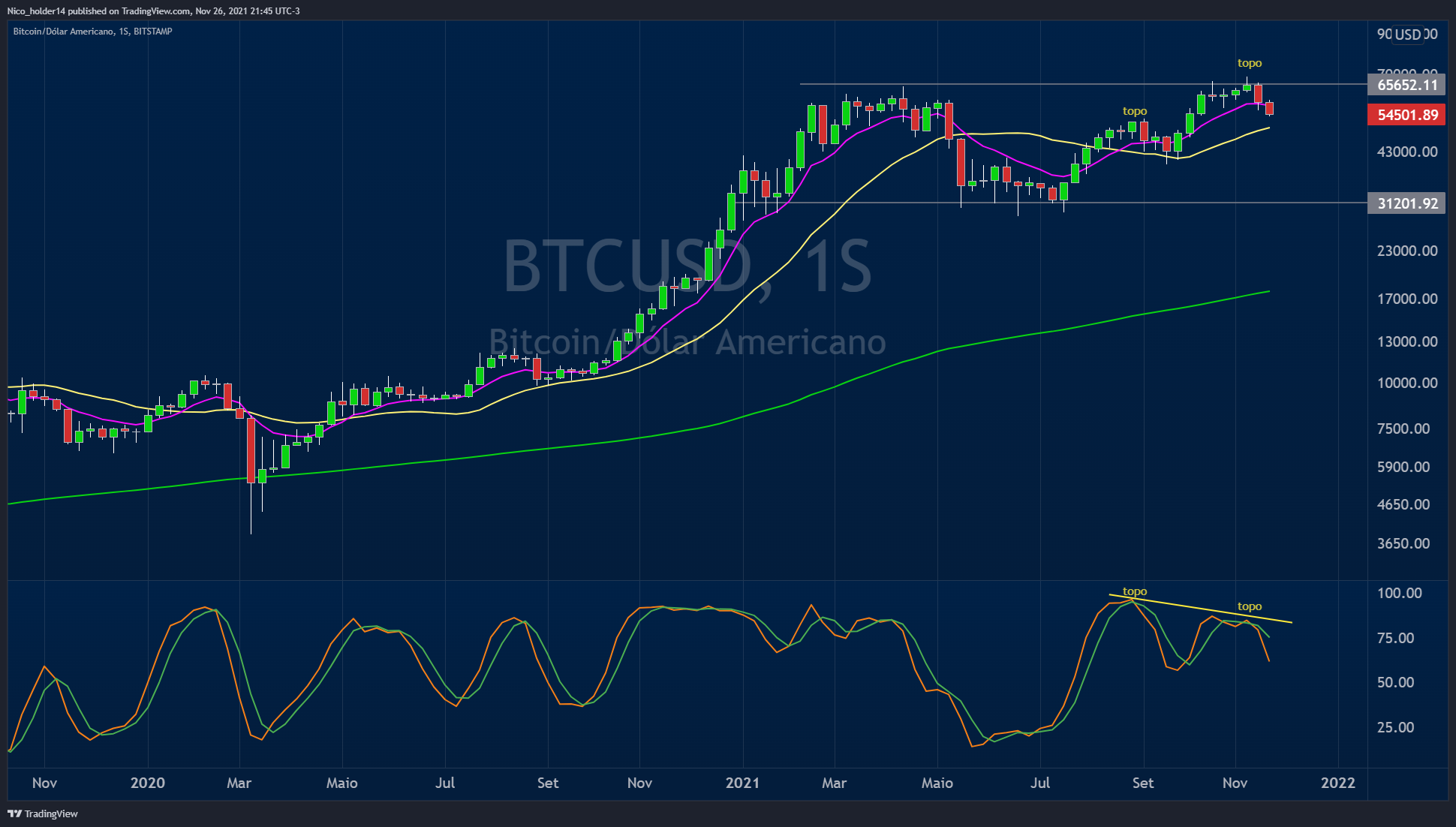Screen dimensions: 1456x827
Task: Click the 23000.00 price axis value
Action: tap(1407, 251)
